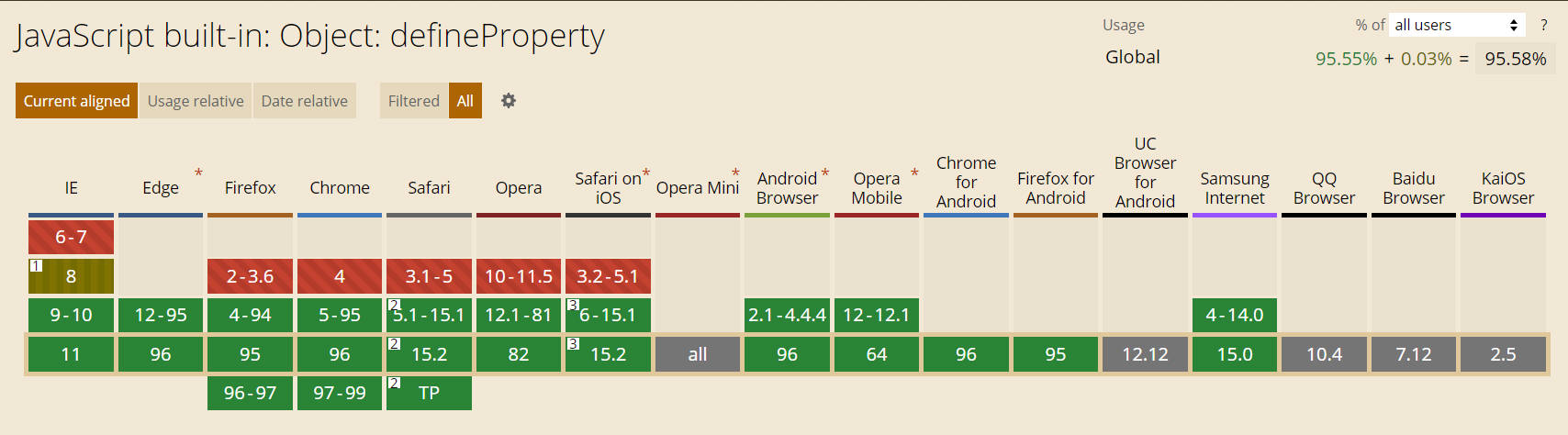Open the all users dropdown
The image size is (1568, 435).
[x=1457, y=25]
